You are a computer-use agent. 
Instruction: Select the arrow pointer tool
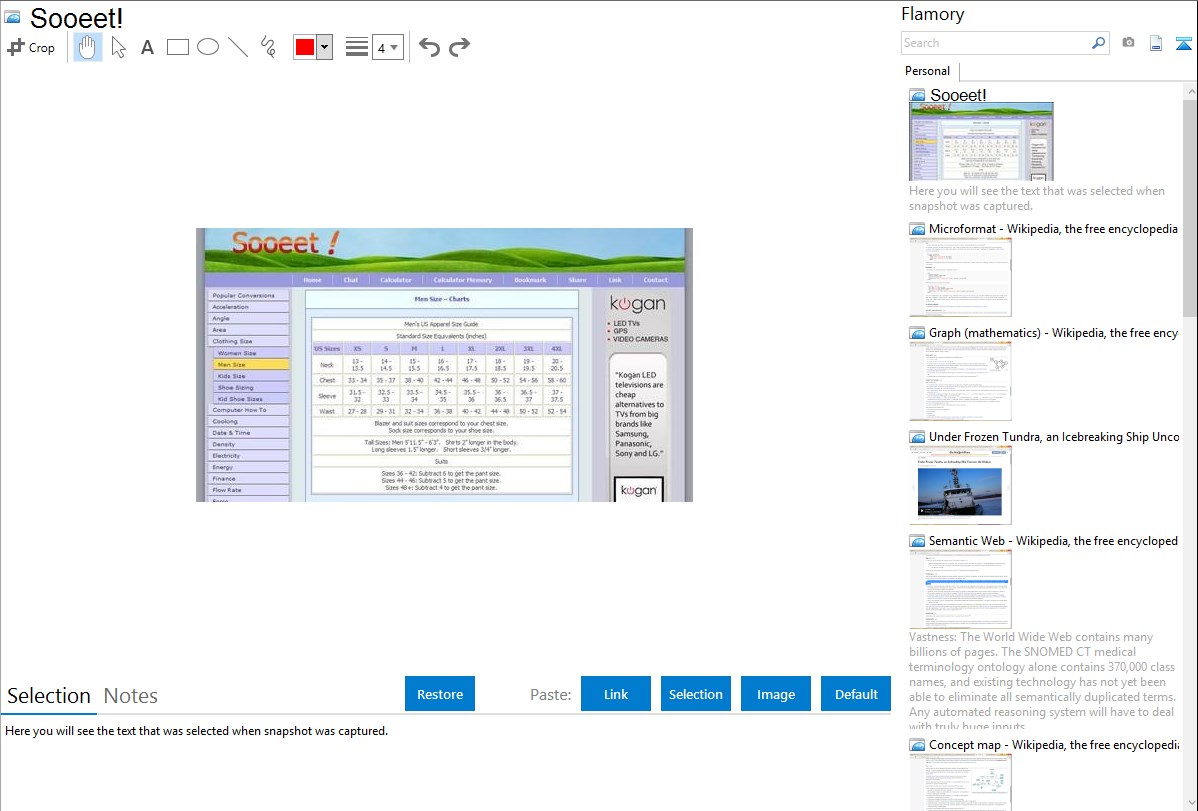tap(118, 47)
